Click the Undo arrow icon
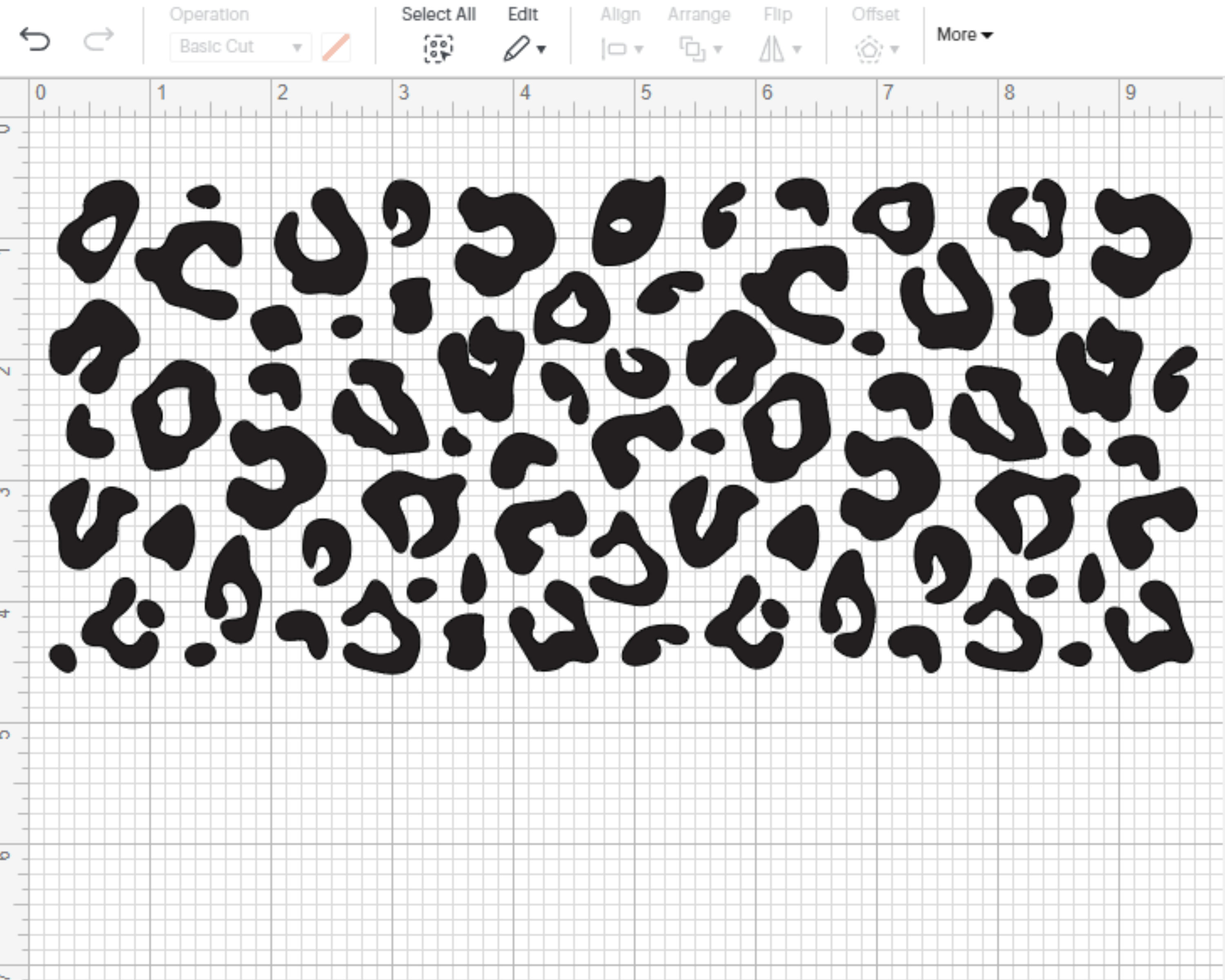 click(x=35, y=40)
